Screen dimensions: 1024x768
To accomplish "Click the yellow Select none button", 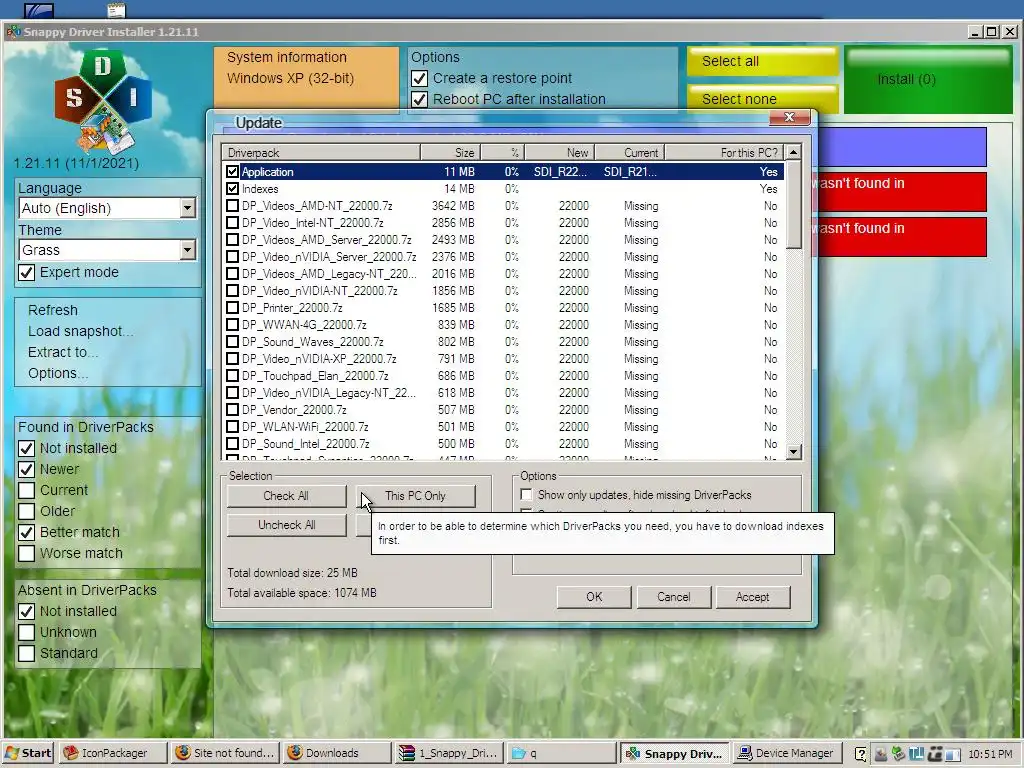I will [x=762, y=99].
